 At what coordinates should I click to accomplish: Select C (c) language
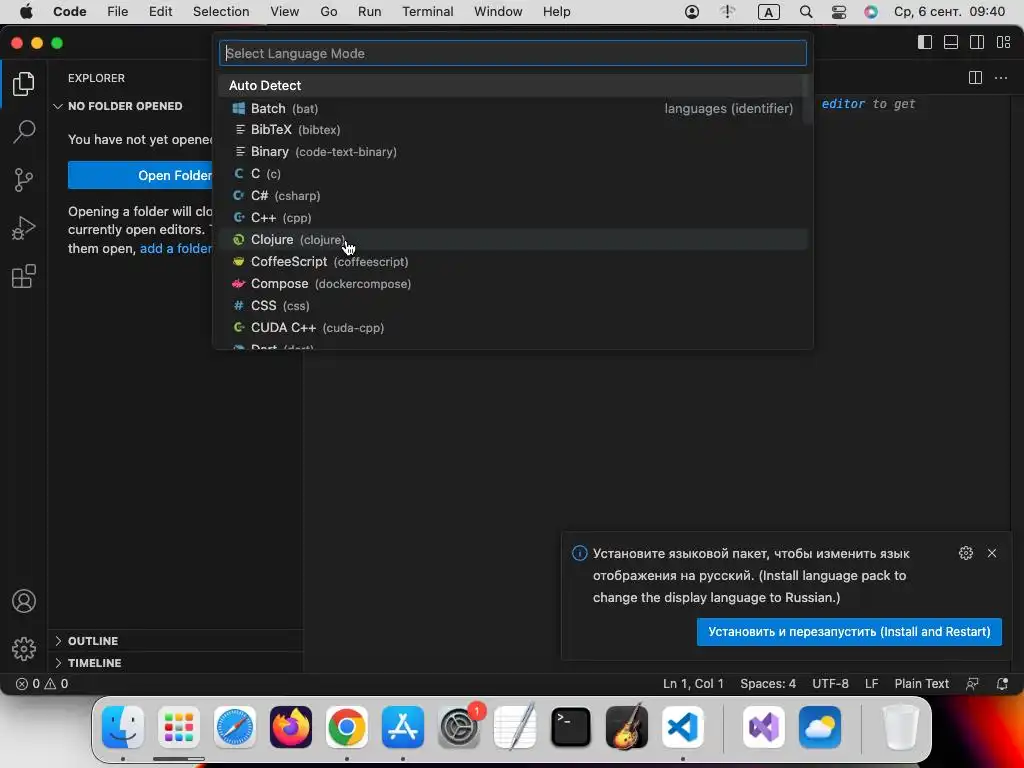512,174
